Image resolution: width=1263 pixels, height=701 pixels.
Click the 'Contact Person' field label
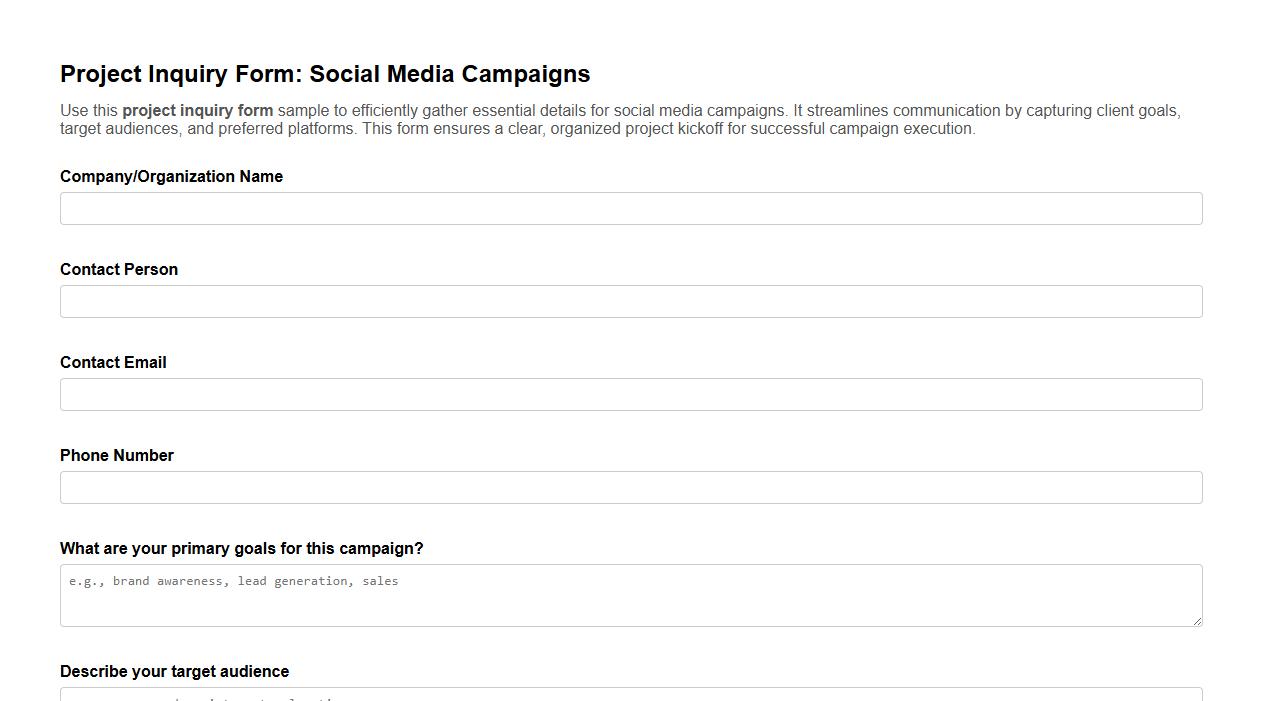click(118, 269)
